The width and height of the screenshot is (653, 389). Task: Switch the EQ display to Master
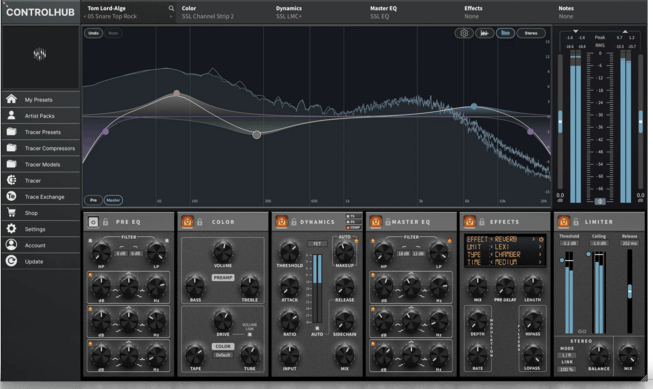tap(113, 200)
